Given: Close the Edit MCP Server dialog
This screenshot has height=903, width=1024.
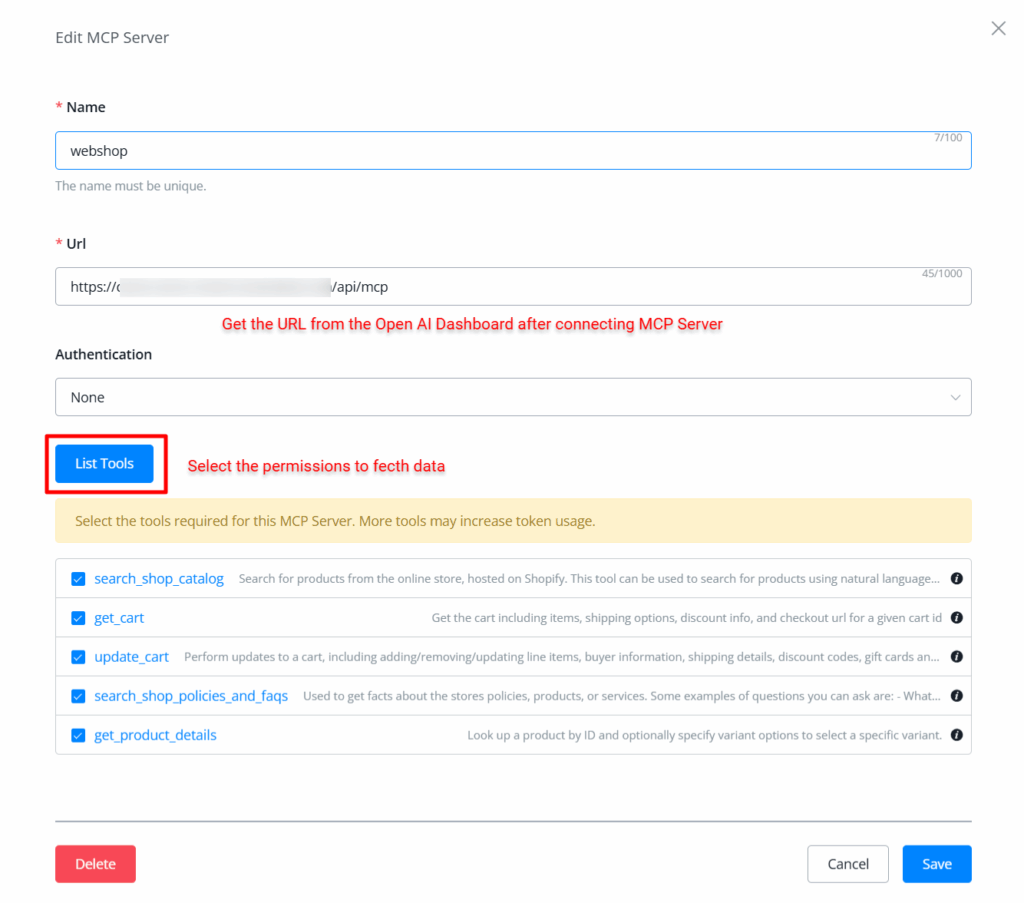Looking at the screenshot, I should pos(998,29).
